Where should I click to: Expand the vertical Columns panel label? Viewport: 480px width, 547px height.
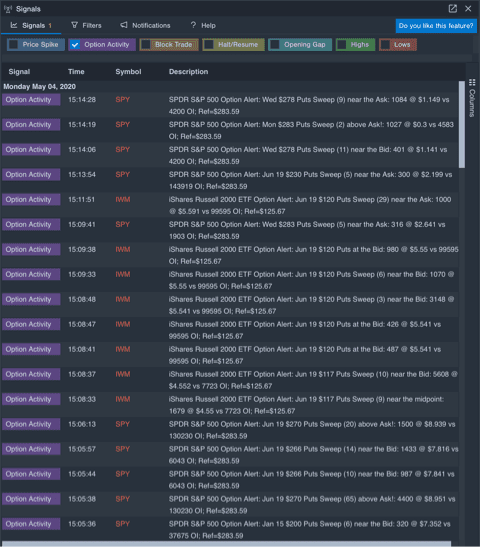[472, 103]
